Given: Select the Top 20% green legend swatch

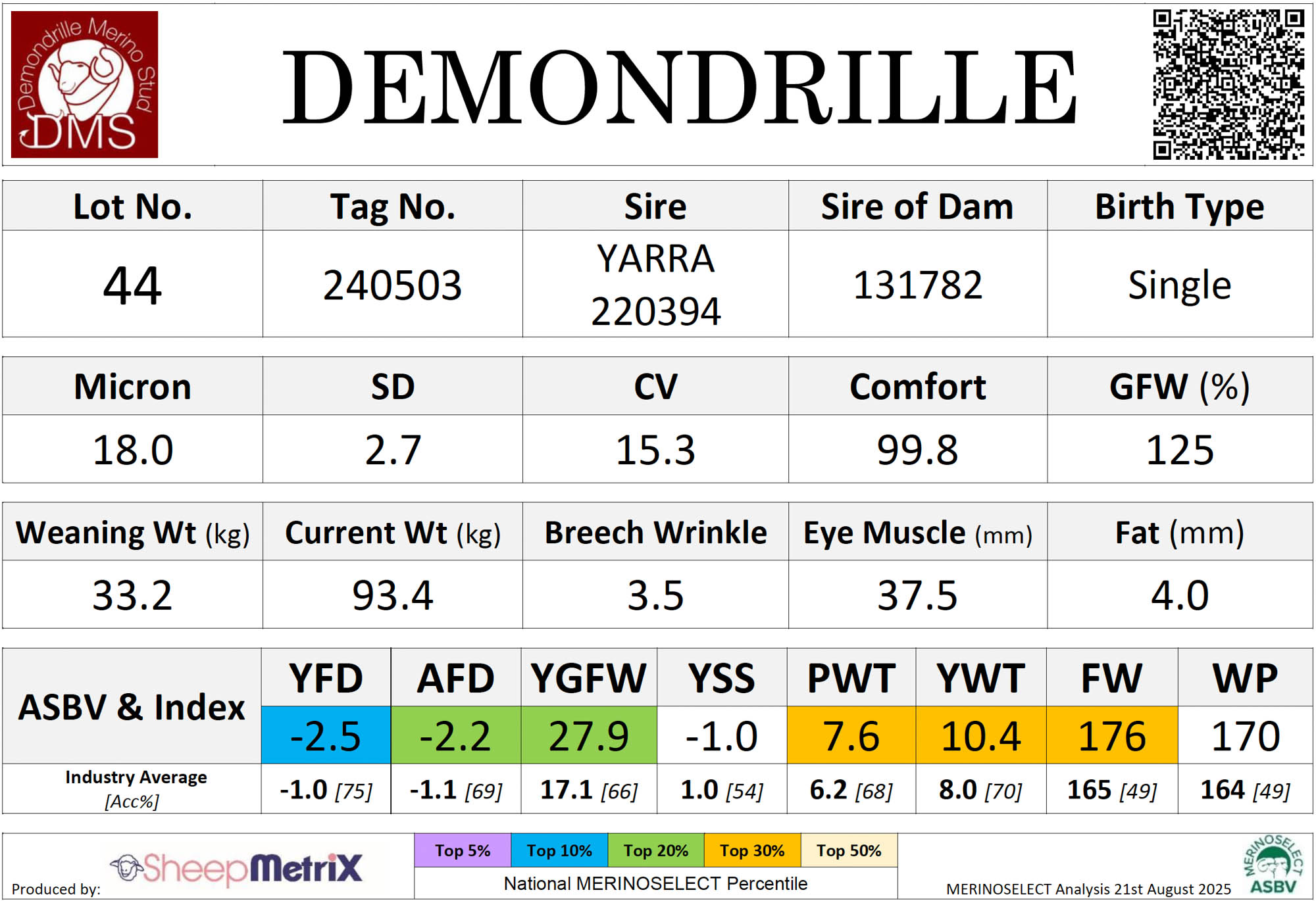Looking at the screenshot, I should point(655,850).
